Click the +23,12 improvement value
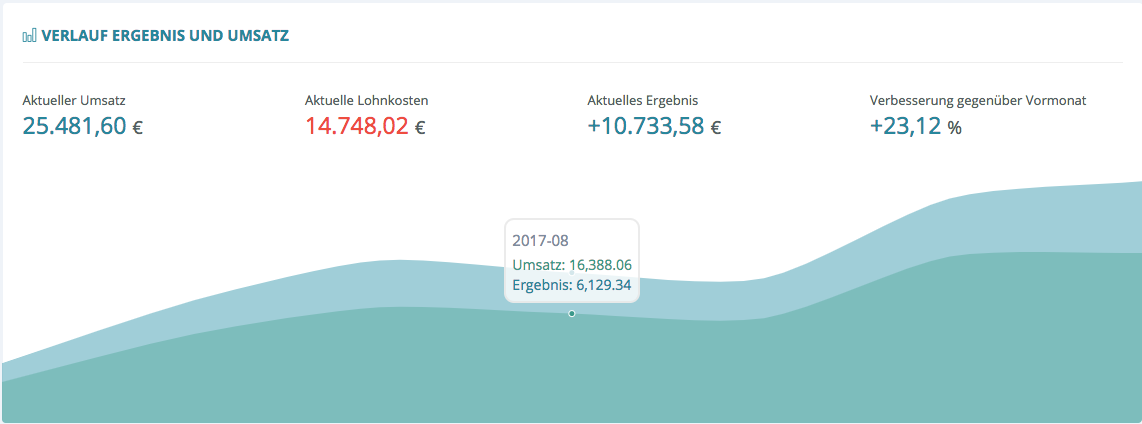This screenshot has width=1142, height=424. coord(905,126)
